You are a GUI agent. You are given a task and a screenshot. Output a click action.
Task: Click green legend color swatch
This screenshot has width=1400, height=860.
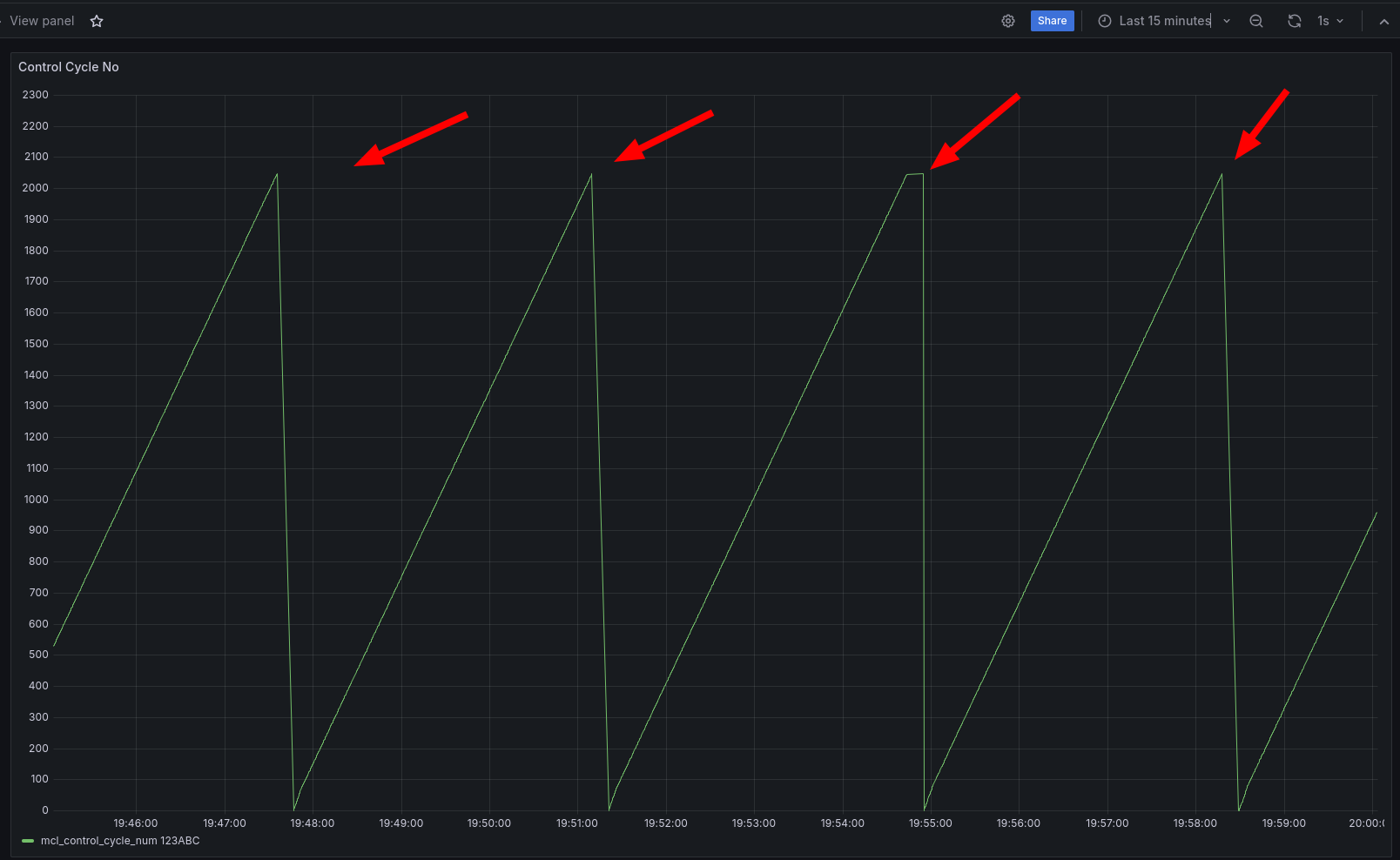[28, 841]
